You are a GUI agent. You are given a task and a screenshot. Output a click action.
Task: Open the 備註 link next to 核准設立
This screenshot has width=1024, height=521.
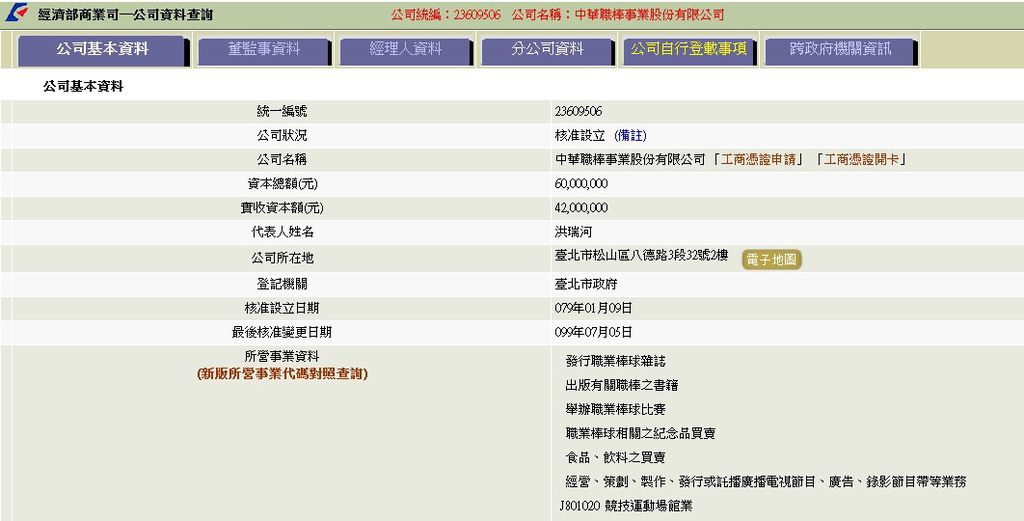(x=630, y=136)
